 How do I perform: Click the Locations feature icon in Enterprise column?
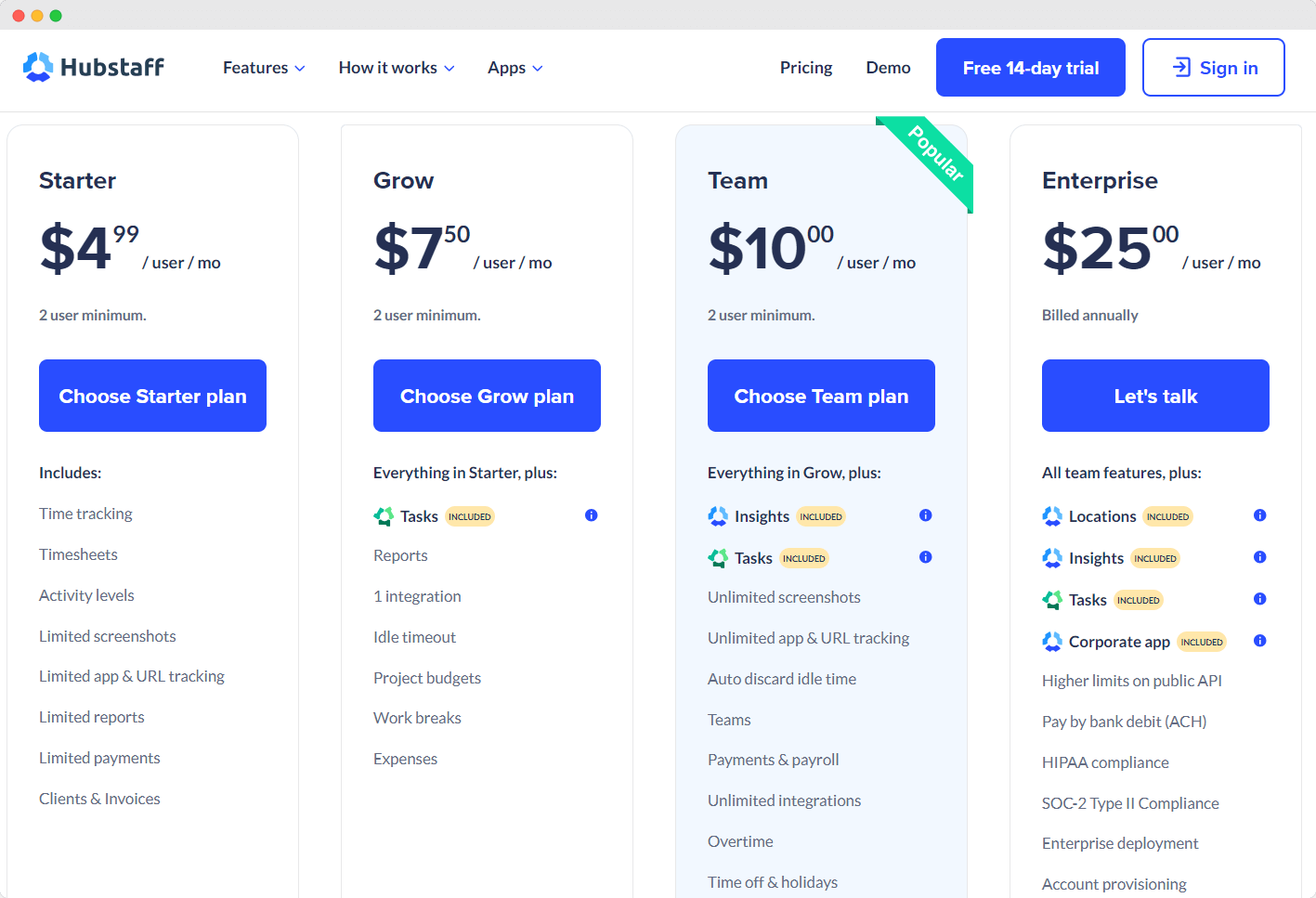[1052, 515]
